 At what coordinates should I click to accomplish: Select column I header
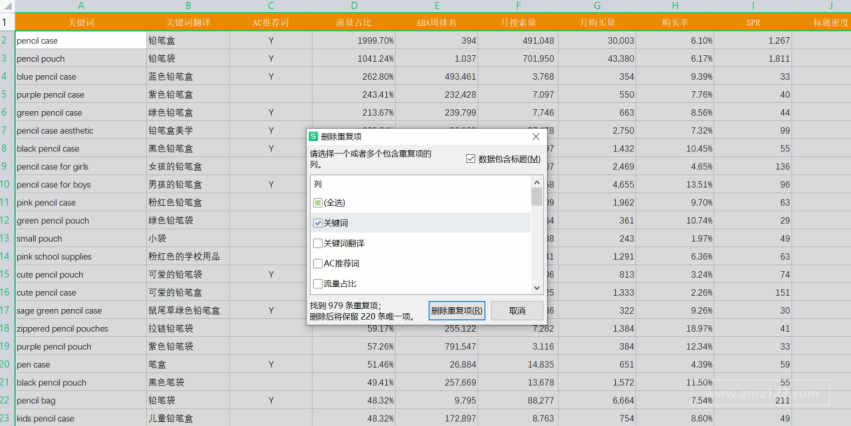[753, 6]
